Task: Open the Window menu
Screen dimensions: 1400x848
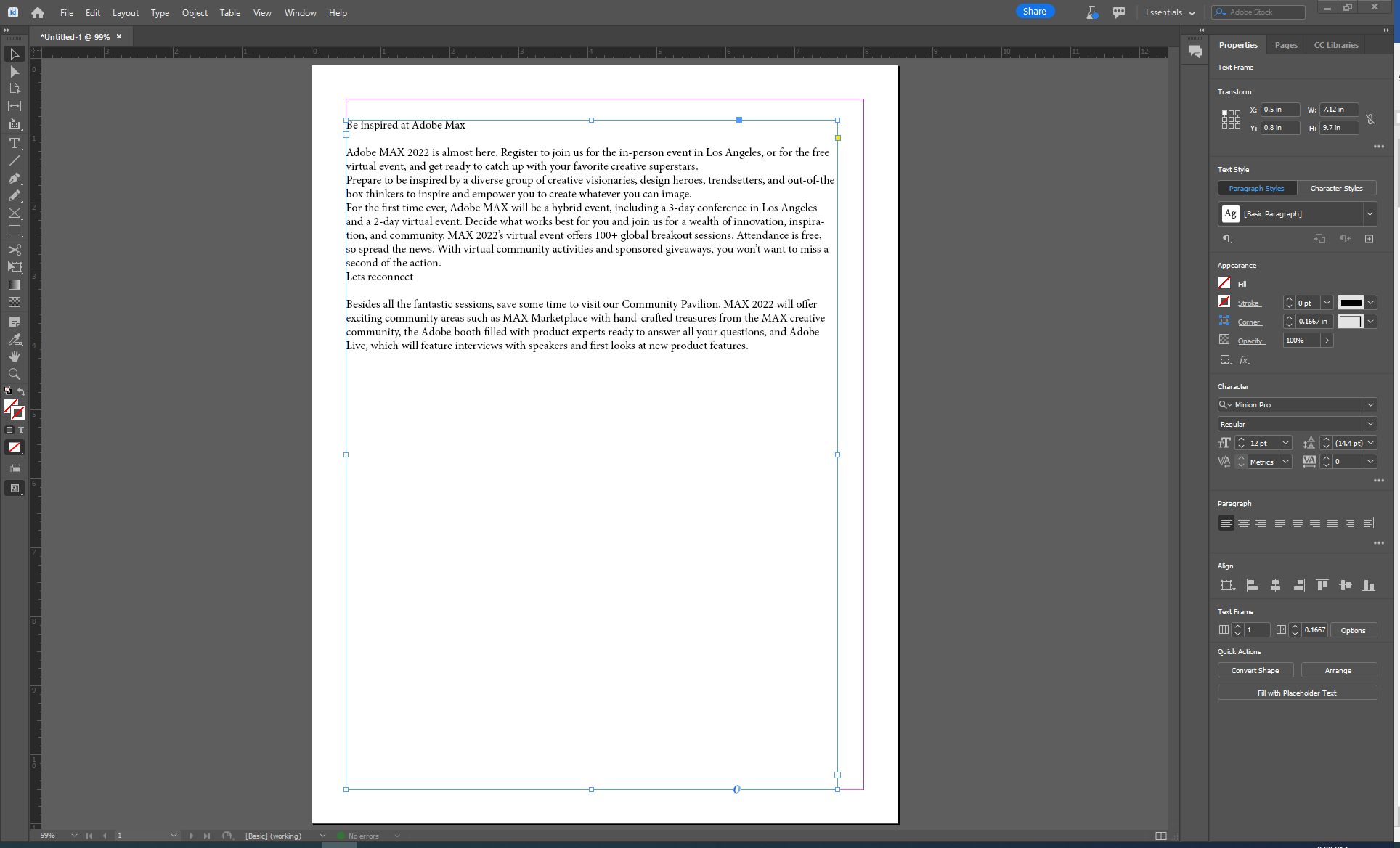Action: tap(300, 12)
